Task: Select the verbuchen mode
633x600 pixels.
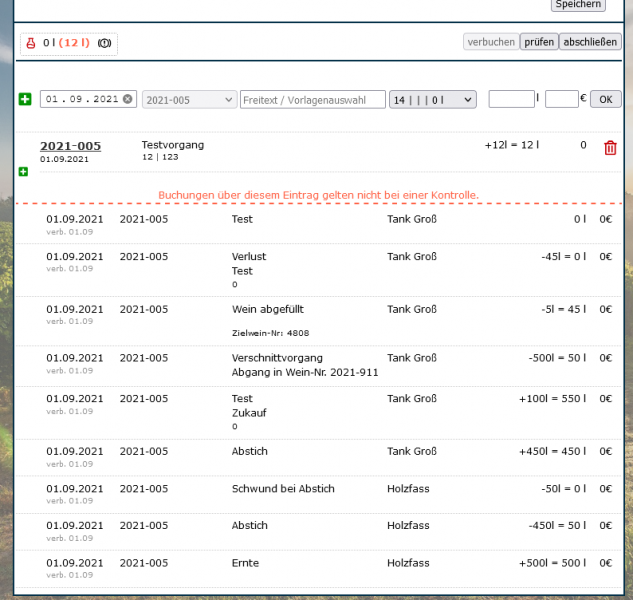Action: click(491, 42)
